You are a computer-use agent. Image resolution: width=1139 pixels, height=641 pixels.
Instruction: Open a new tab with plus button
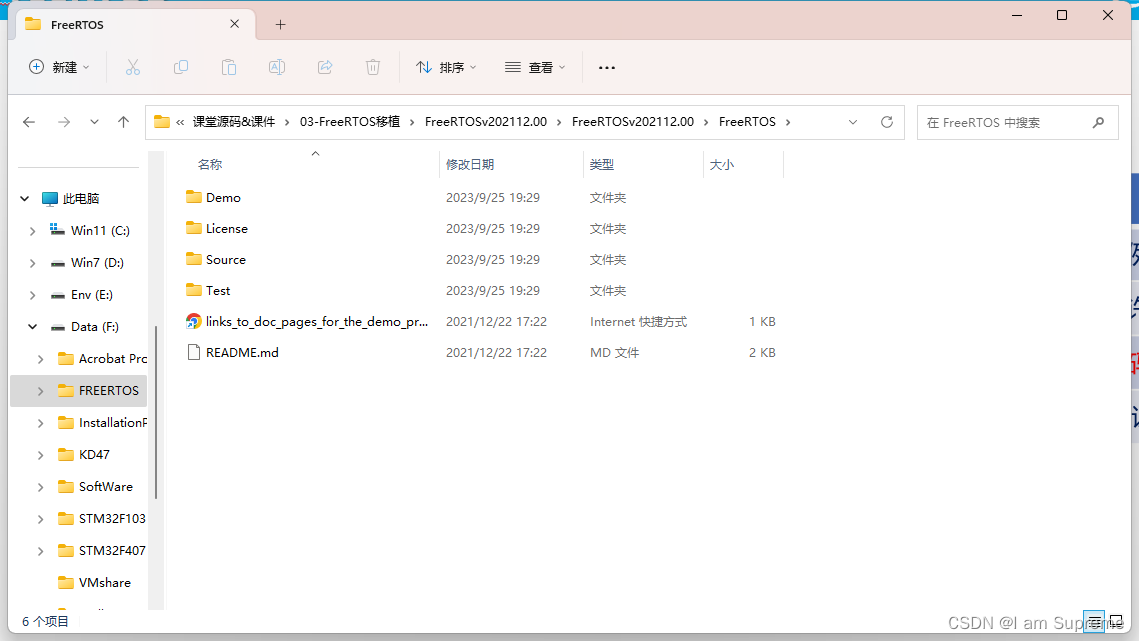280,25
